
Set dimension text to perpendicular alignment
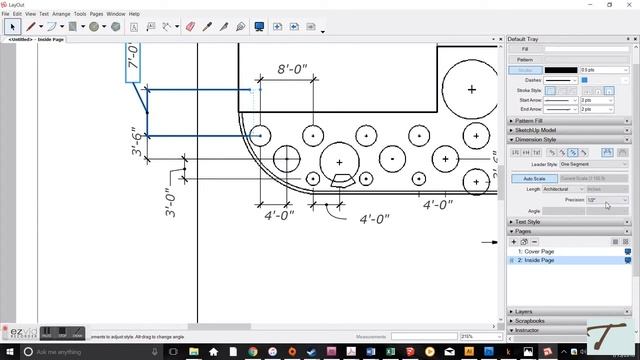coord(584,152)
